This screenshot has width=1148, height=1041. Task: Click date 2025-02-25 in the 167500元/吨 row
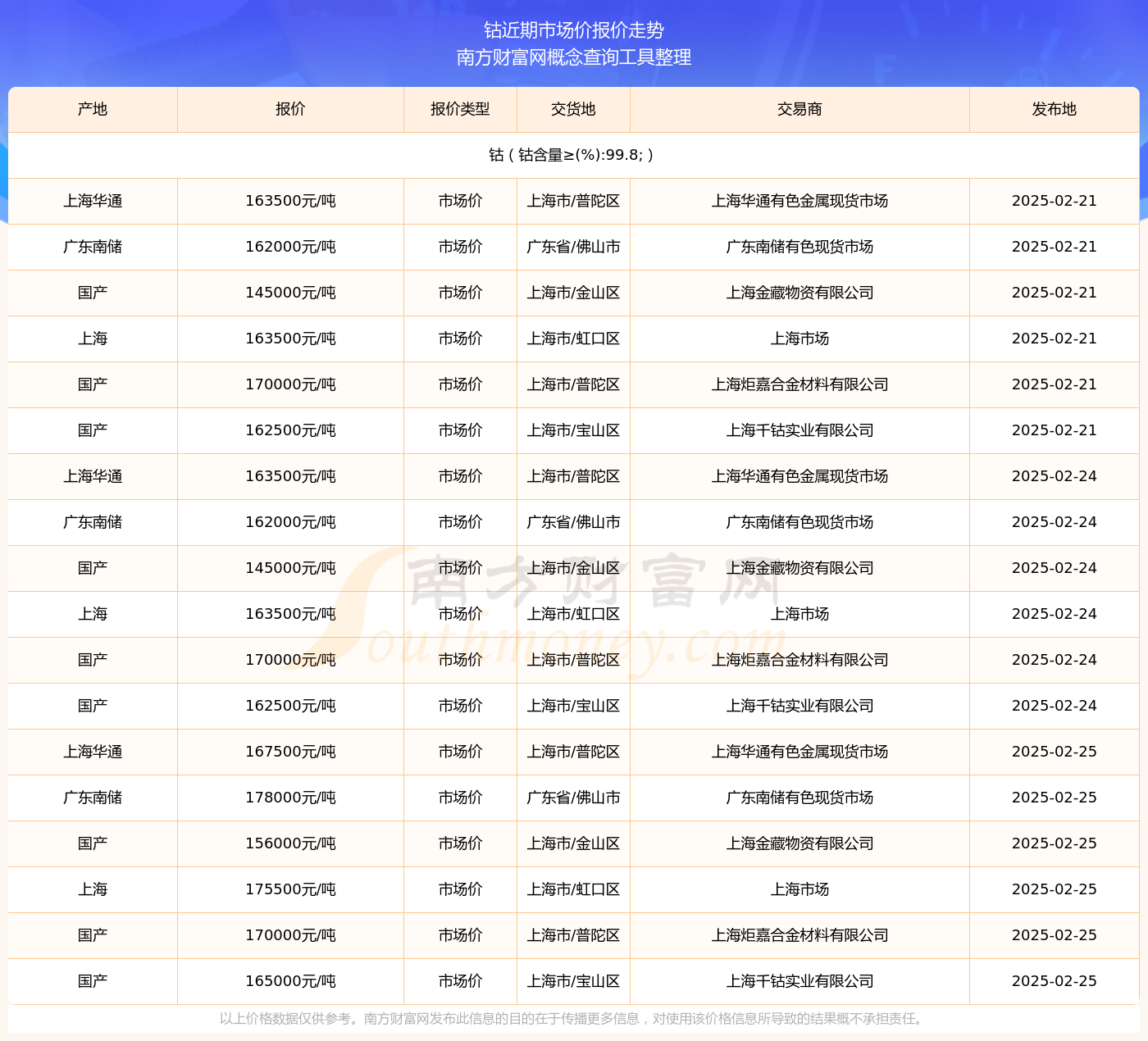pyautogui.click(x=1055, y=752)
